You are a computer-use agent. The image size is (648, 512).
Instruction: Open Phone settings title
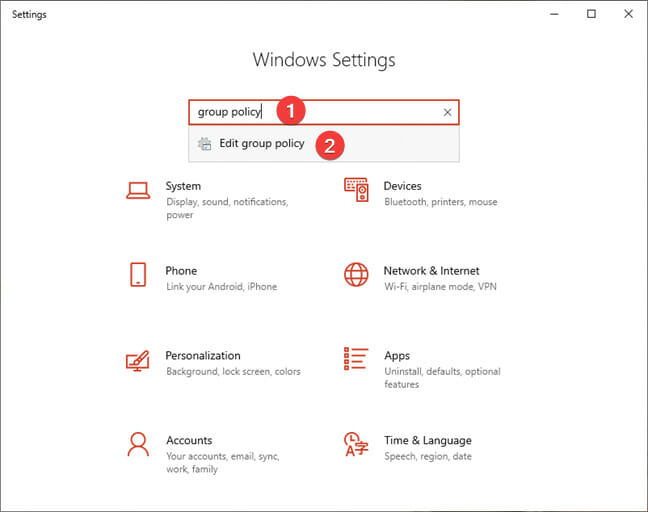click(181, 271)
